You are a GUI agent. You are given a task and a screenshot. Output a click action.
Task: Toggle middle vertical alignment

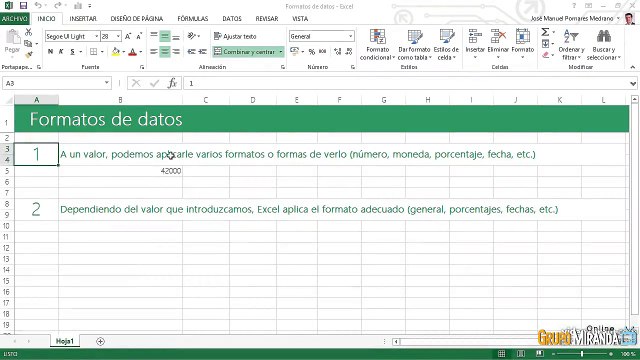(165, 36)
